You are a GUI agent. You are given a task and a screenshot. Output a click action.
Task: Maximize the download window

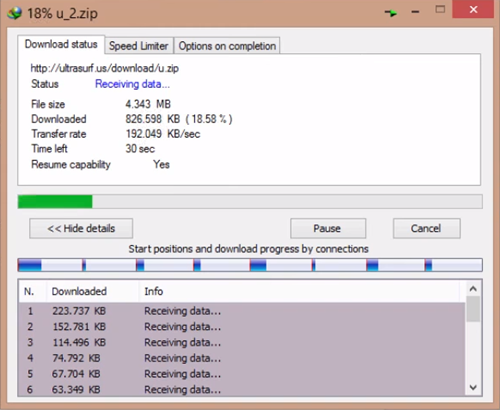[x=440, y=10]
